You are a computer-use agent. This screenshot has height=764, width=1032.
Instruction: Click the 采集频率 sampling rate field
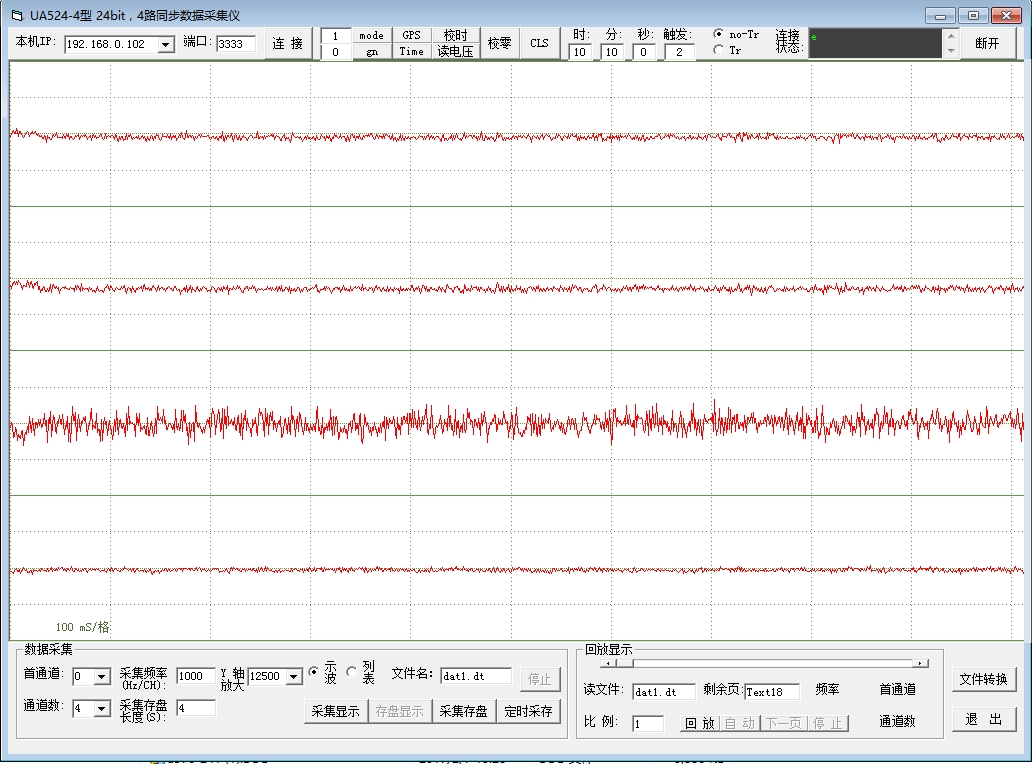pos(195,676)
